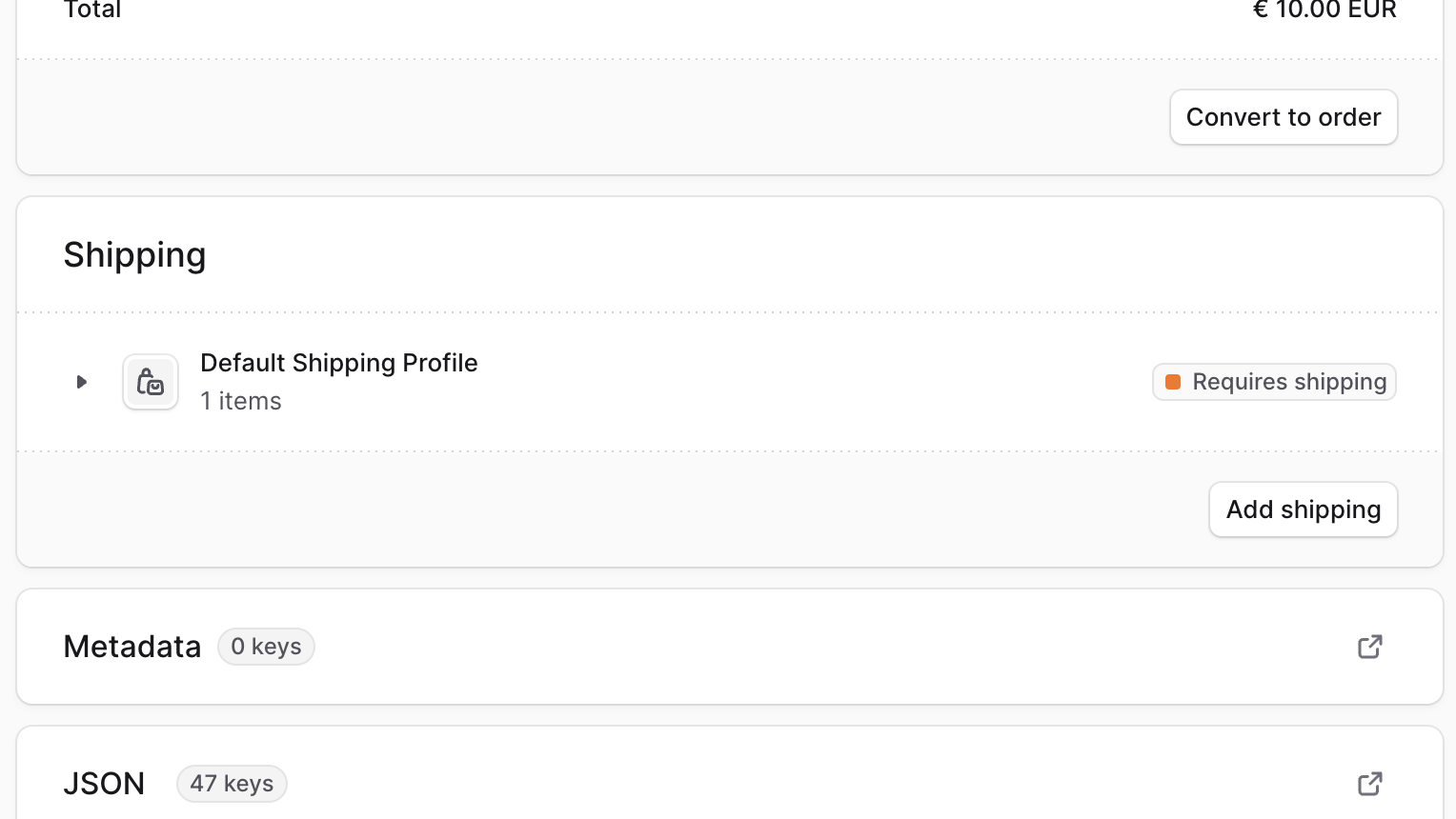Click the Add shipping button
The height and width of the screenshot is (819, 1456).
point(1303,509)
